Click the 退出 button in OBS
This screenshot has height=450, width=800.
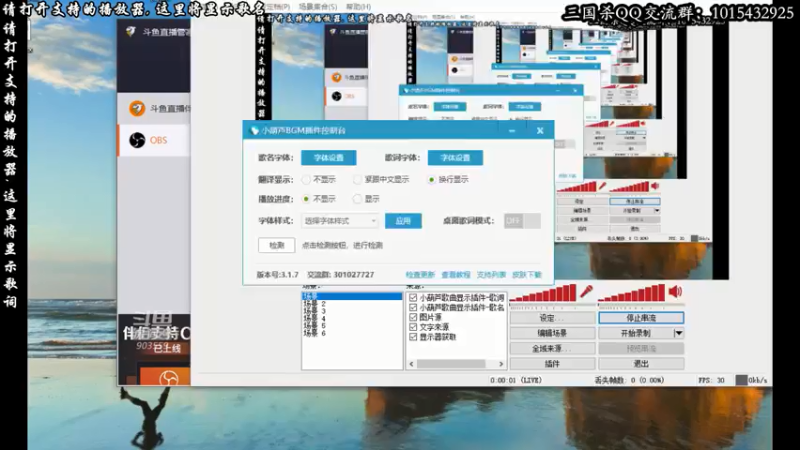641,364
